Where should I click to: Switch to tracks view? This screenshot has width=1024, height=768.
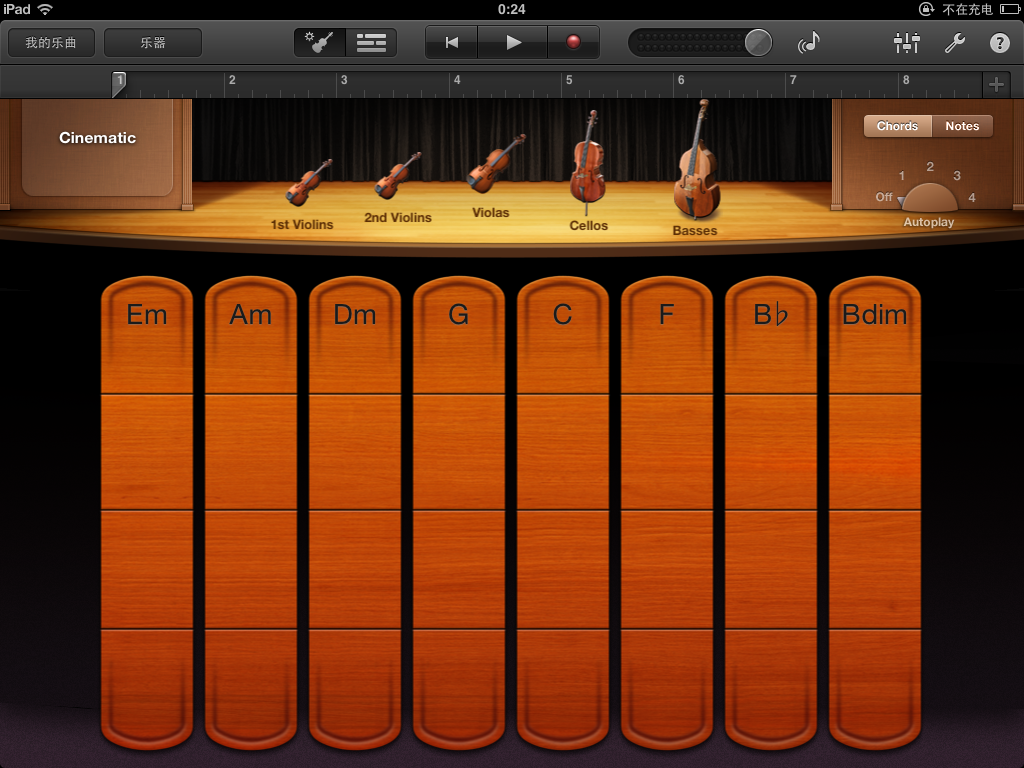(371, 43)
